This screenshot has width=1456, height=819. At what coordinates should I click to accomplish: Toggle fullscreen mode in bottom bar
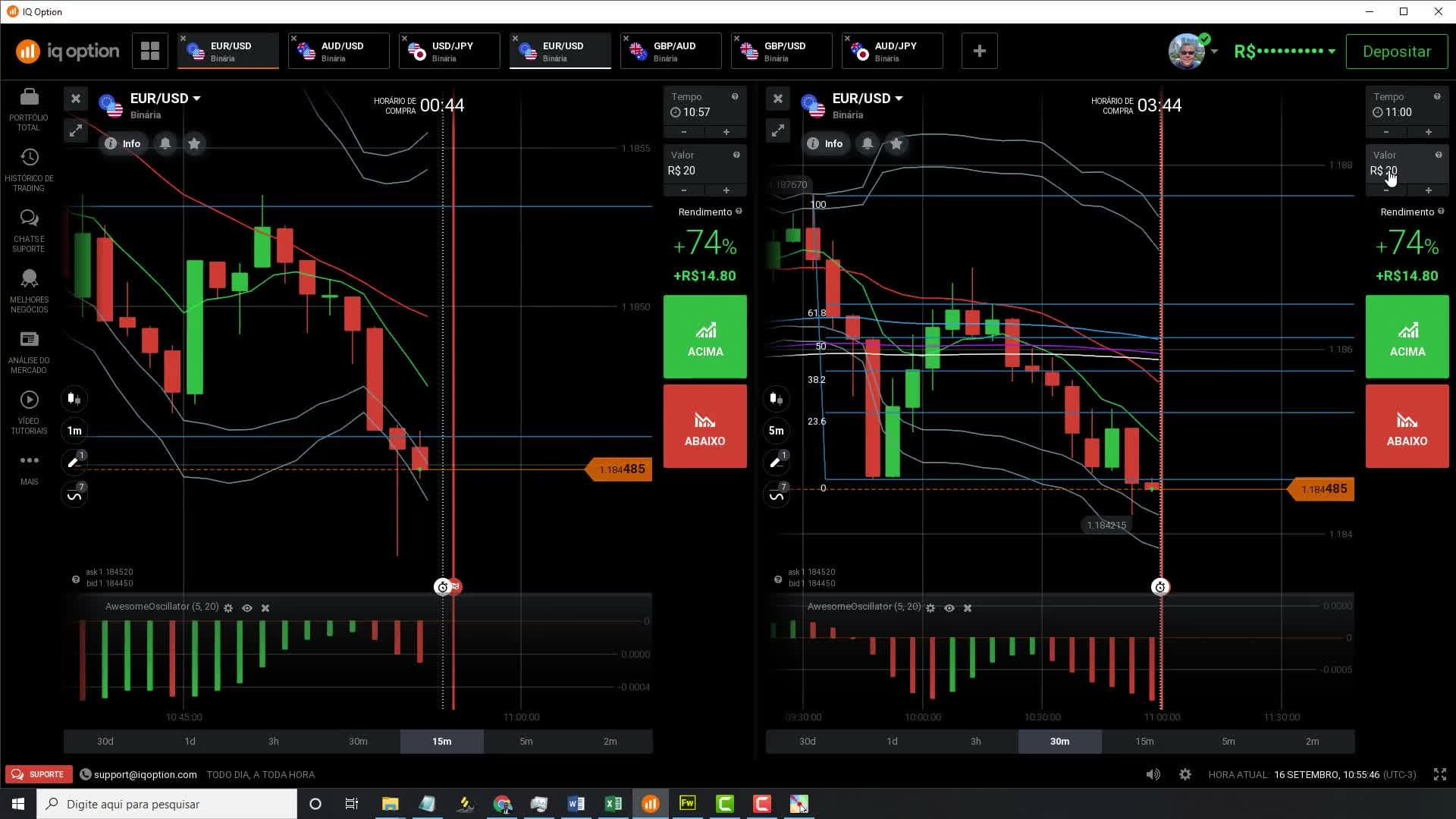pyautogui.click(x=1440, y=774)
